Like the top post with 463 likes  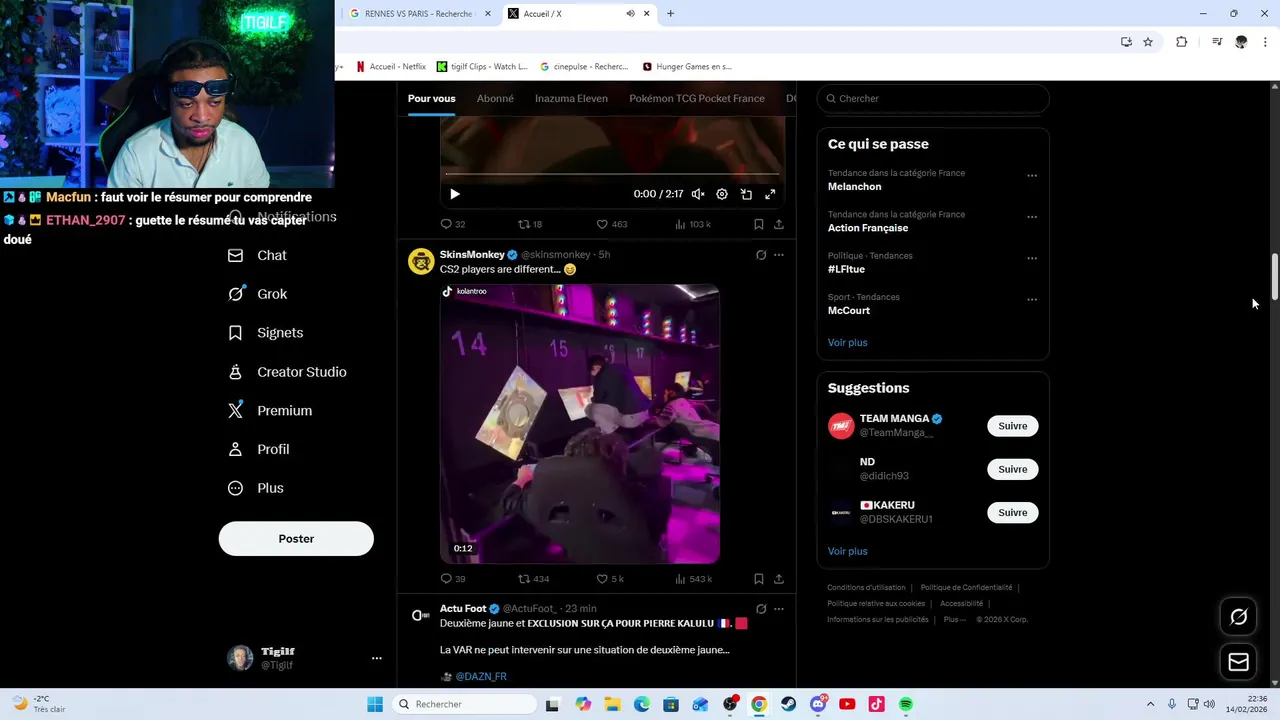tap(612, 224)
